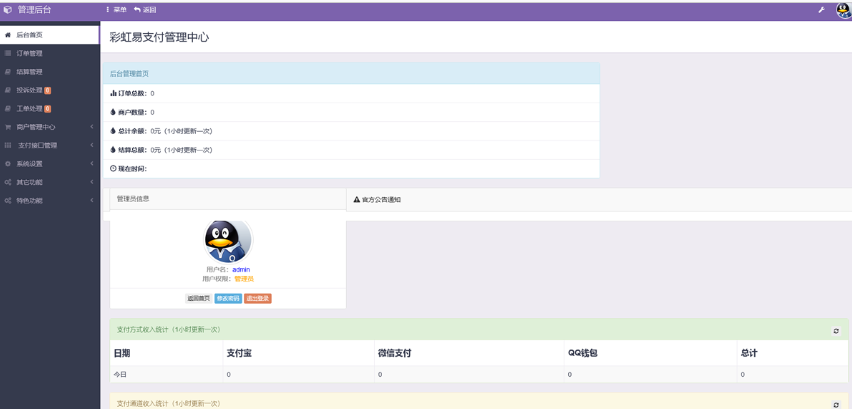Refresh the 支付通道收入统计 panel
Image resolution: width=852 pixels, height=409 pixels.
point(836,405)
